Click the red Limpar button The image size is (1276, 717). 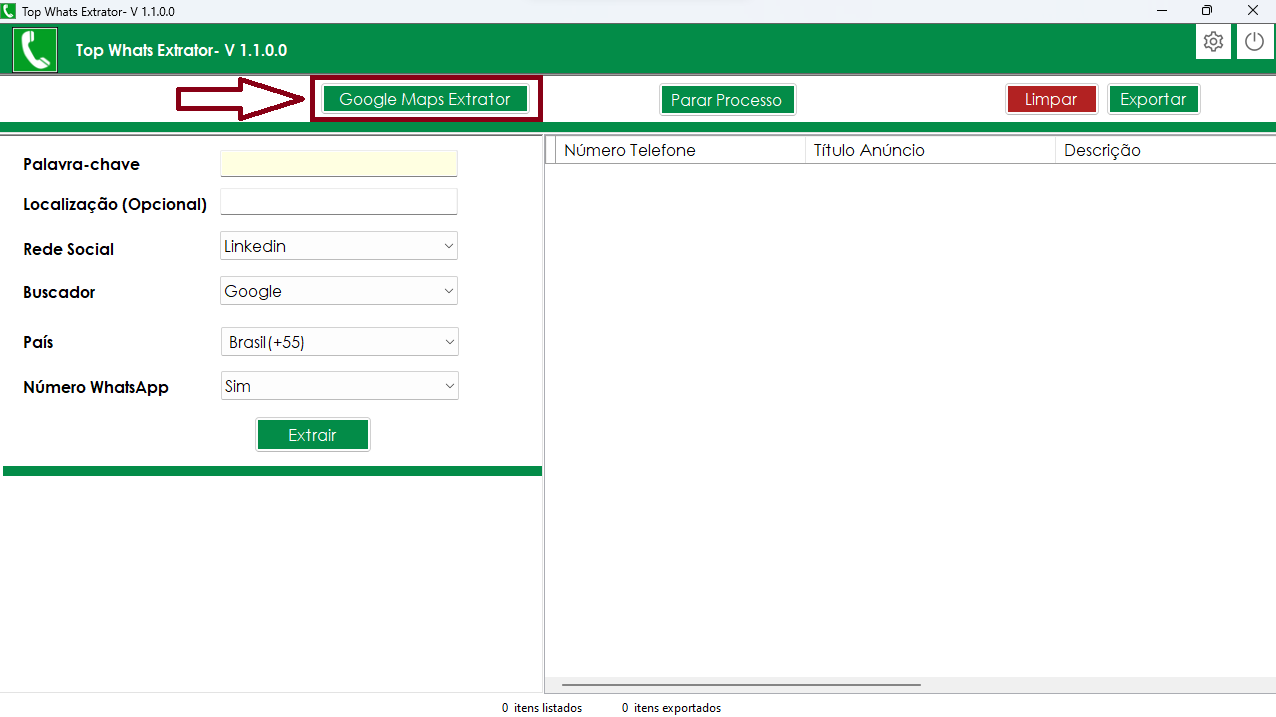[x=1051, y=99]
